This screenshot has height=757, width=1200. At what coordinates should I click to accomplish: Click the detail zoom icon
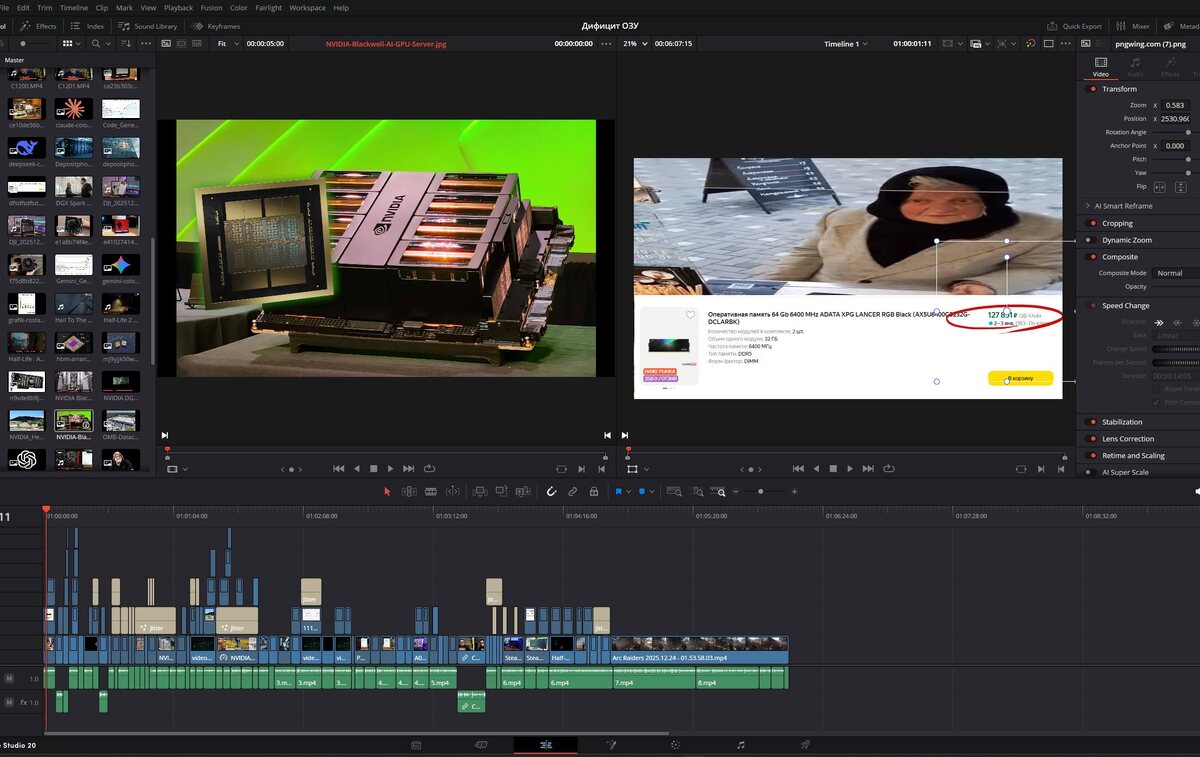pyautogui.click(x=698, y=491)
